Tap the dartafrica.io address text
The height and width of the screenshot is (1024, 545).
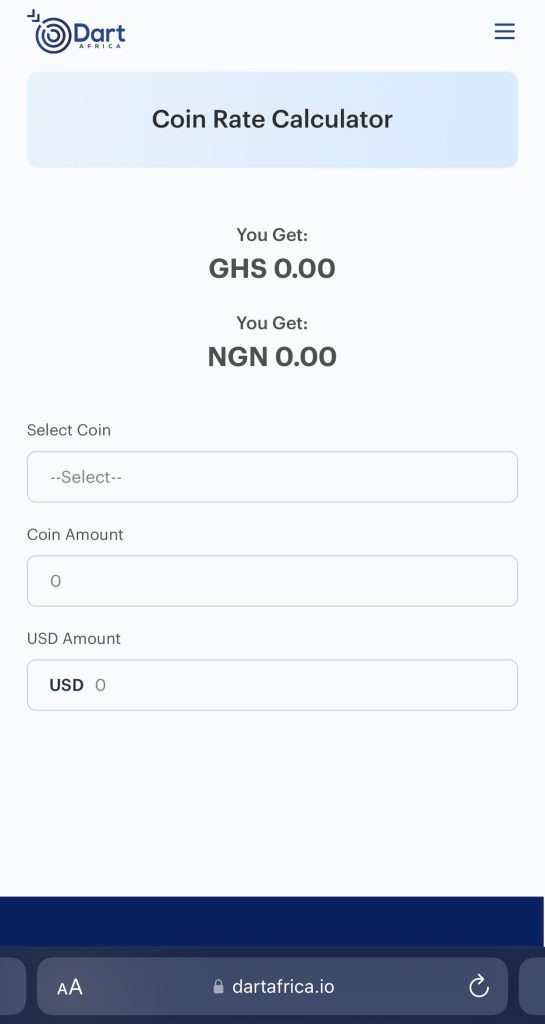point(283,986)
